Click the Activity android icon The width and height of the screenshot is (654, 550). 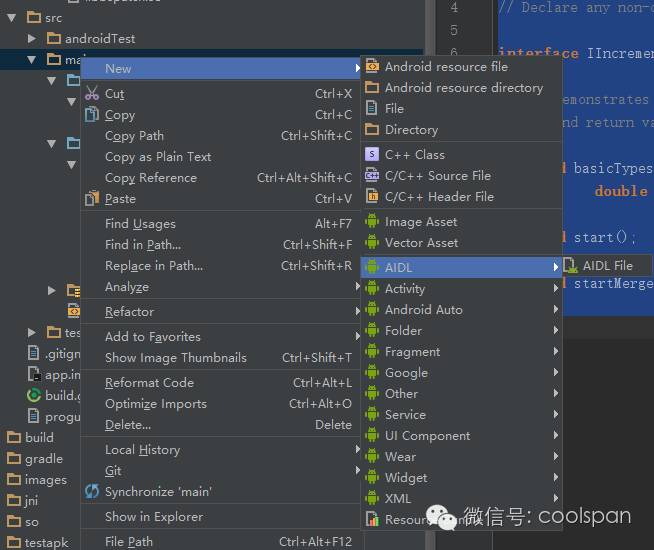pyautogui.click(x=372, y=288)
